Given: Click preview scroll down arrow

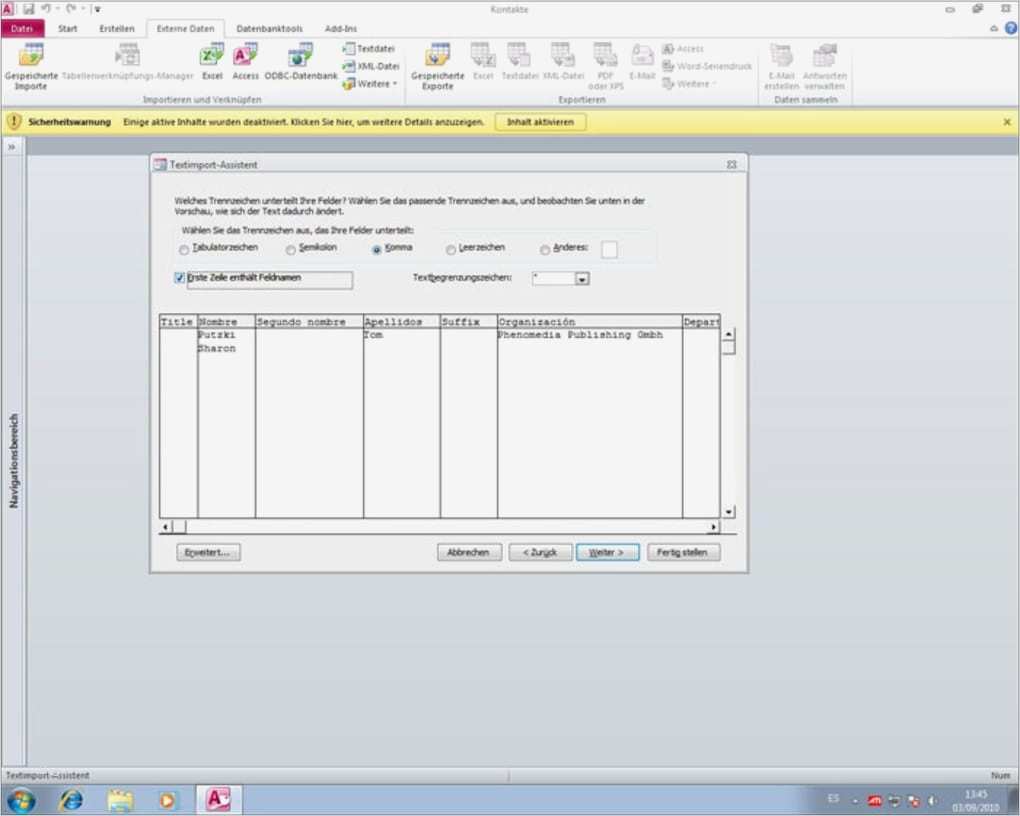Looking at the screenshot, I should tap(729, 512).
